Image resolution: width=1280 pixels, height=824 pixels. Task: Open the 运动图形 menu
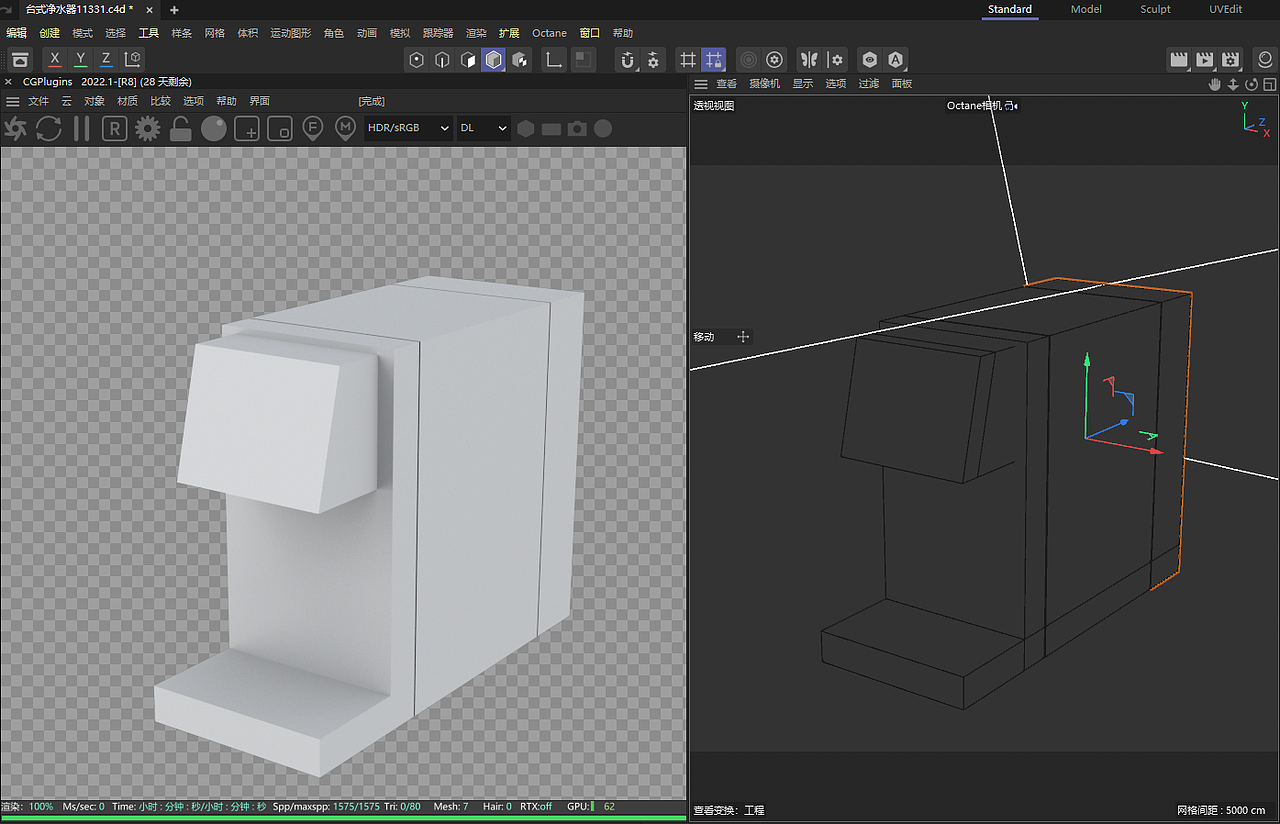tap(291, 33)
